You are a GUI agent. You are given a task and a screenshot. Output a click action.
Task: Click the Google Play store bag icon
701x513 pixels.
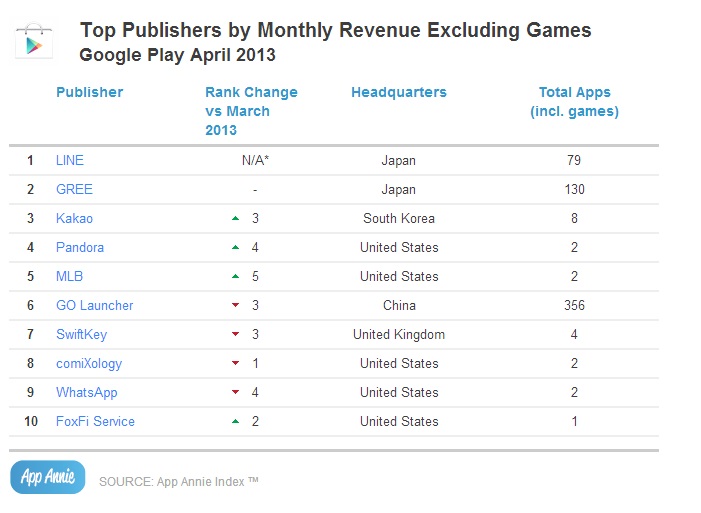point(34,41)
